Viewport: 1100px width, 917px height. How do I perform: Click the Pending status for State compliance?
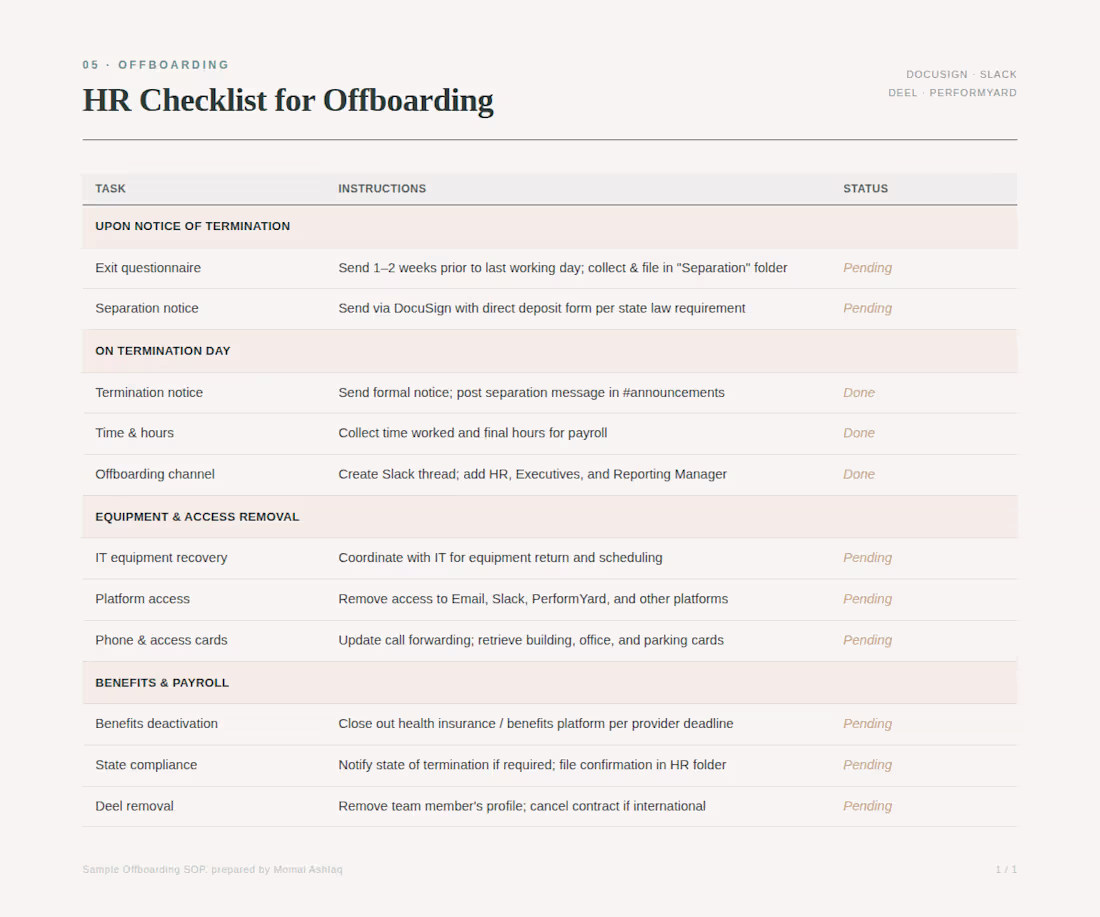click(868, 765)
